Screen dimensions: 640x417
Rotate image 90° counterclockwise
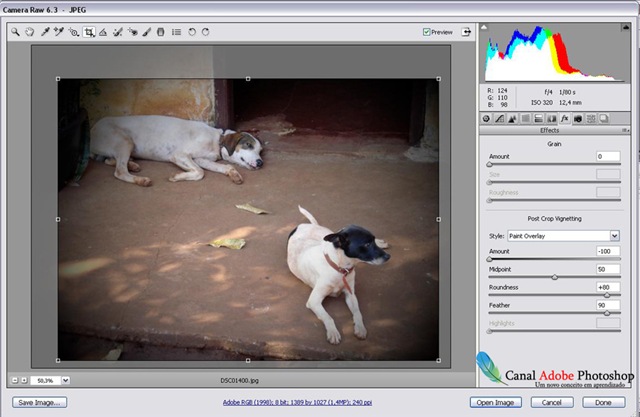coord(192,32)
